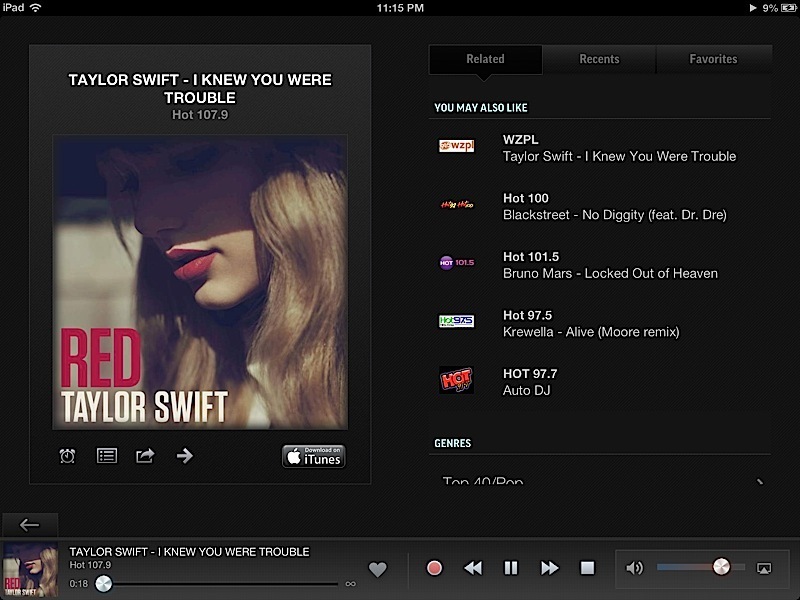The width and height of the screenshot is (800, 600).
Task: Click the right arrow icon under album art
Action: (184, 456)
